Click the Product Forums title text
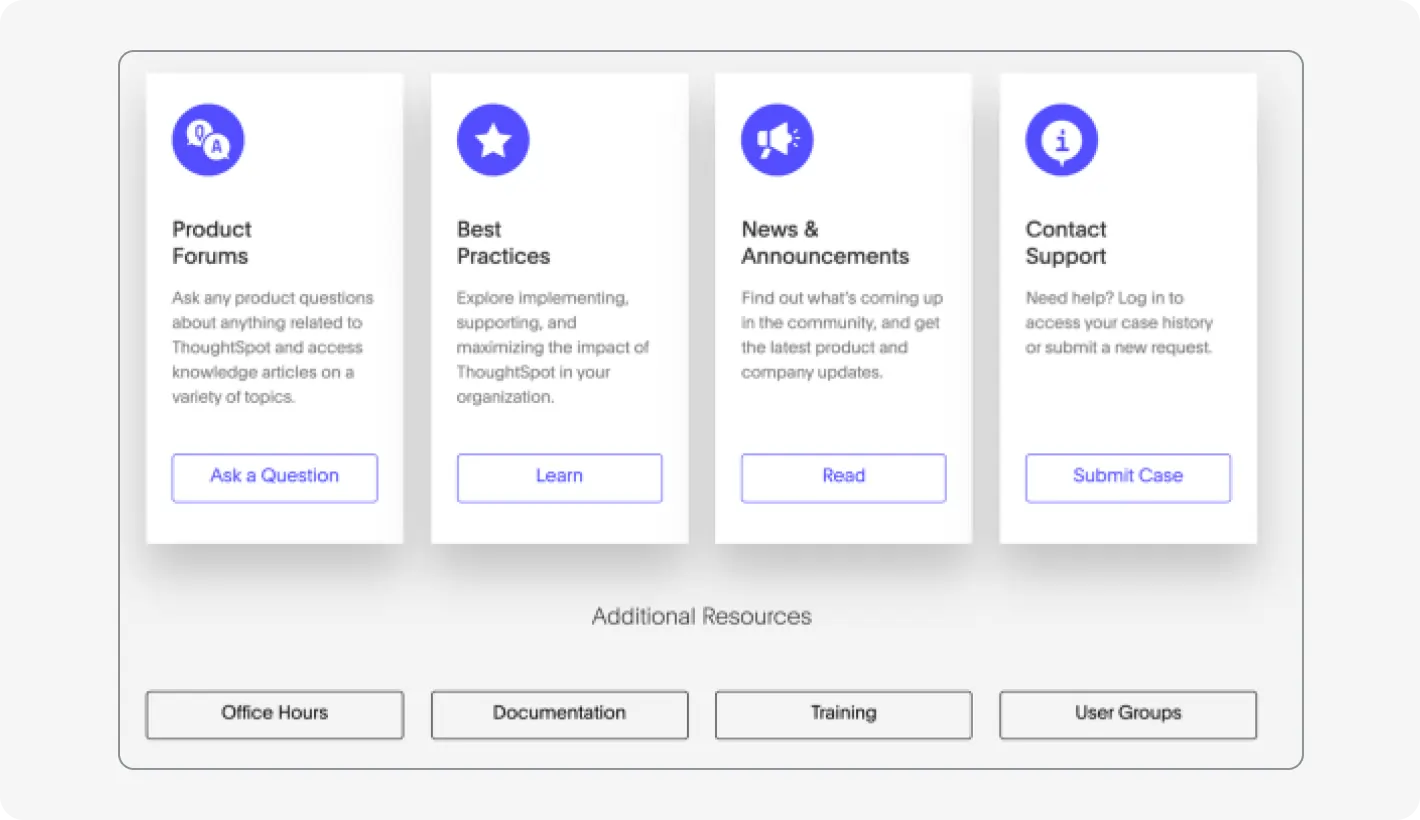The image size is (1420, 820). tap(212, 242)
